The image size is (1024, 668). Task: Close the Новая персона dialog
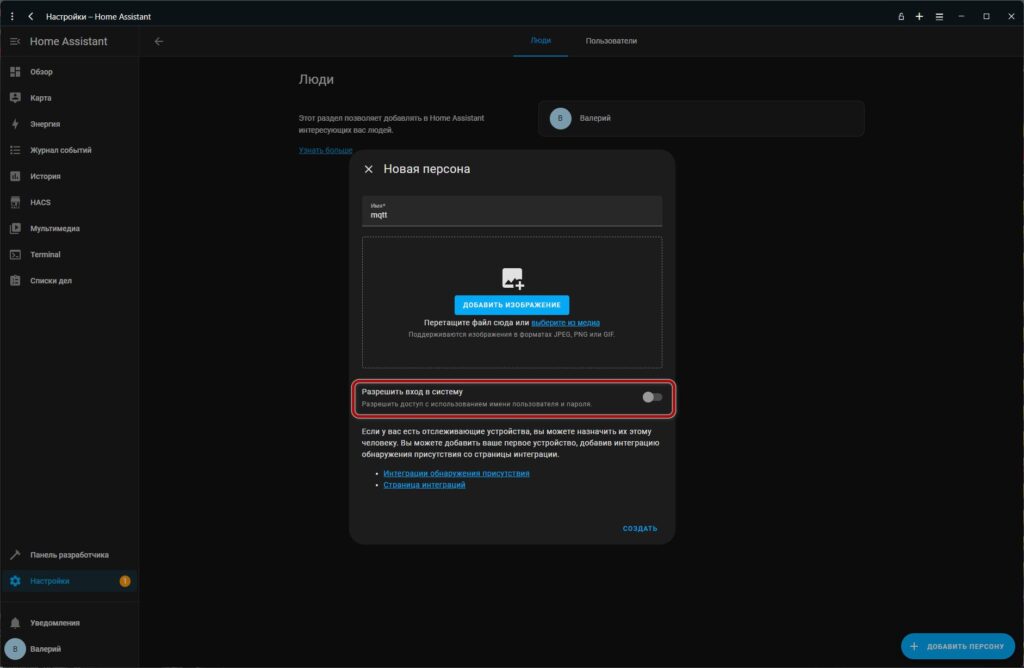pyautogui.click(x=368, y=170)
